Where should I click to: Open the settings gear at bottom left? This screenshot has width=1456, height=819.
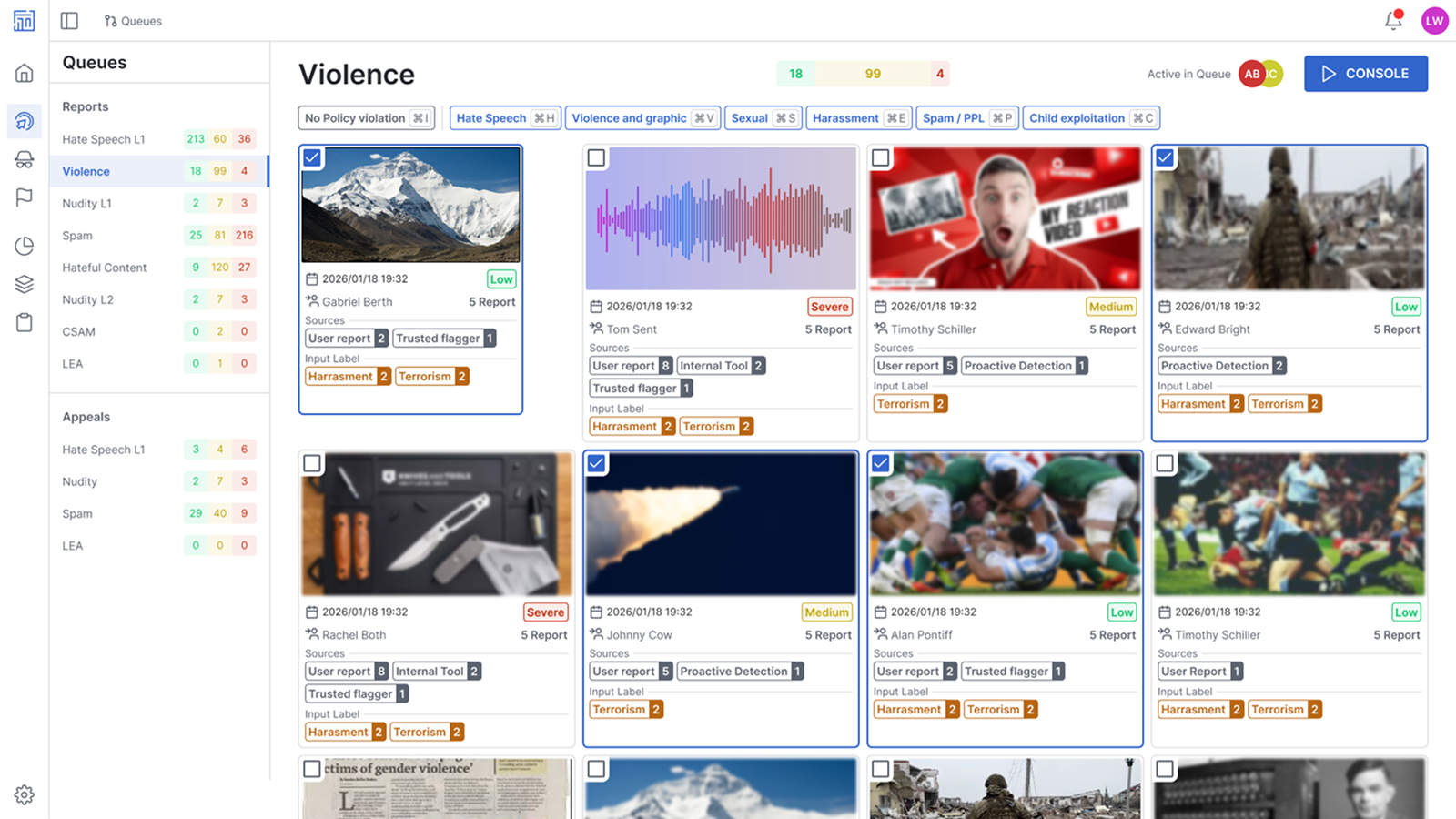click(24, 794)
